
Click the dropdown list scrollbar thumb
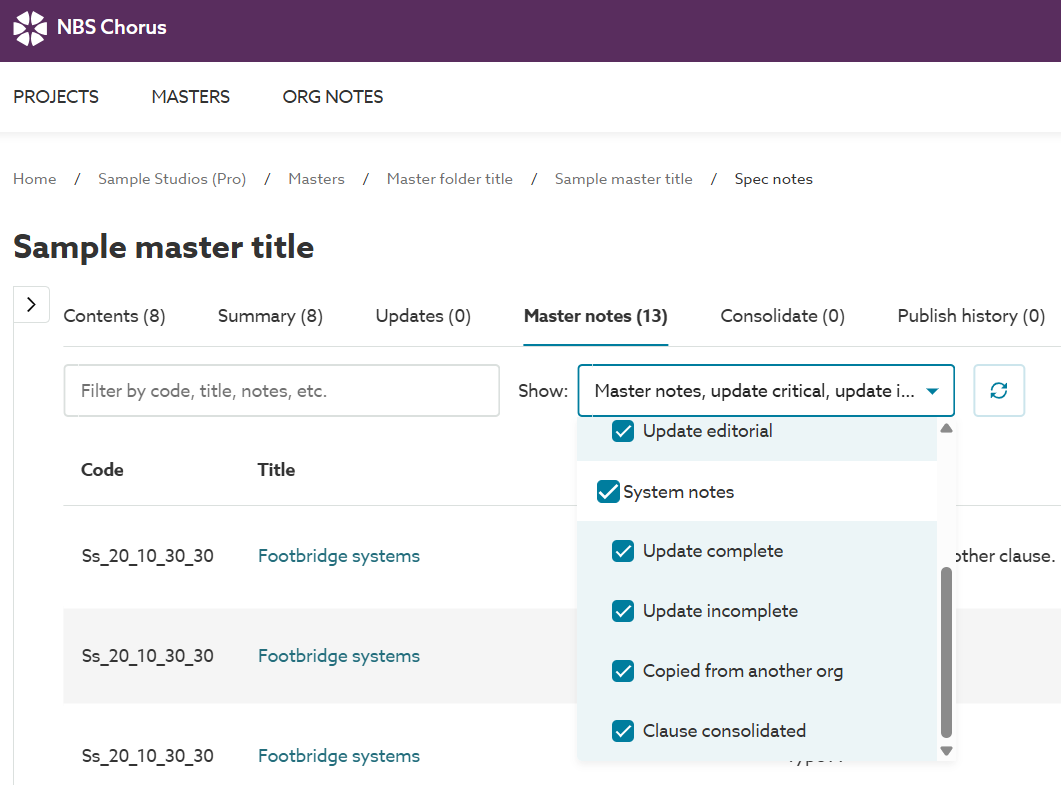pos(947,652)
